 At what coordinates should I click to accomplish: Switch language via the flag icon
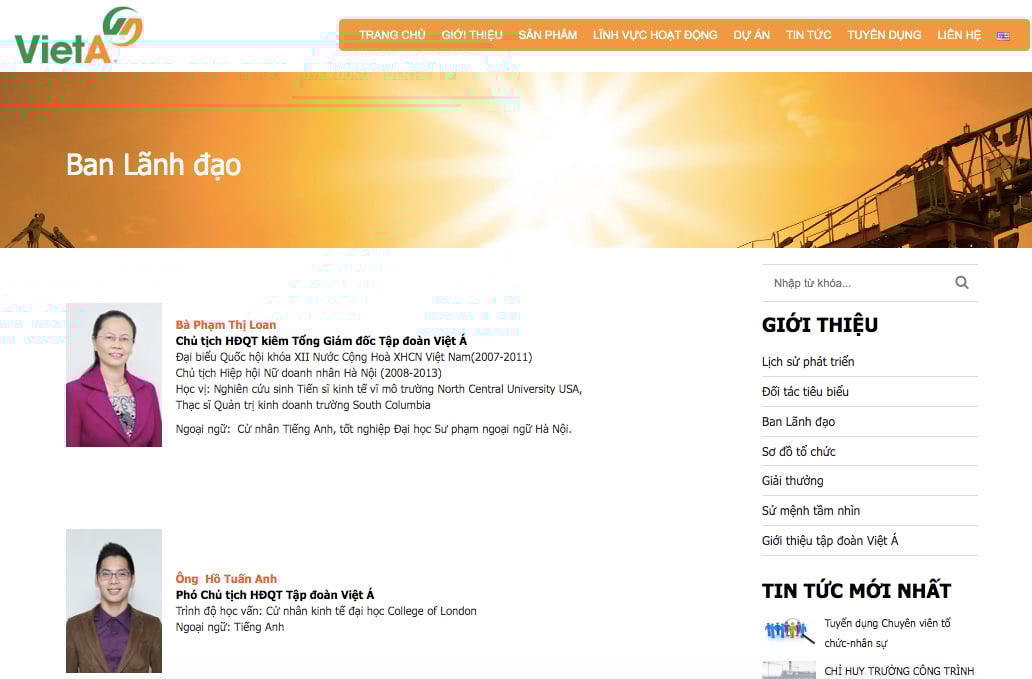pyautogui.click(x=1002, y=35)
